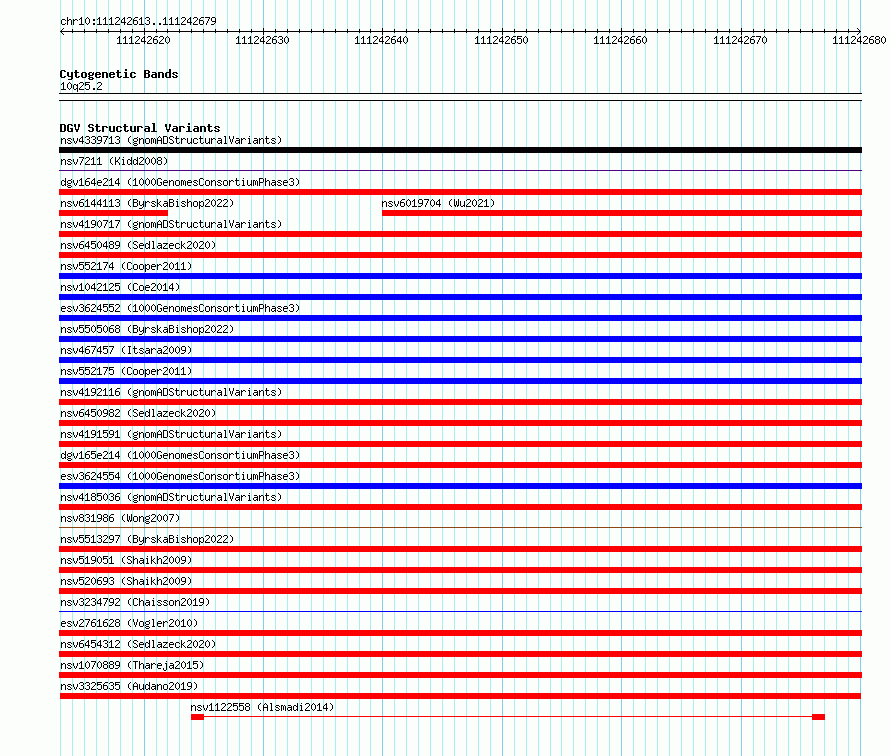This screenshot has height=756, width=890.
Task: Select nsv6454312 (Sedlazeck2020) label
Action: coord(138,644)
